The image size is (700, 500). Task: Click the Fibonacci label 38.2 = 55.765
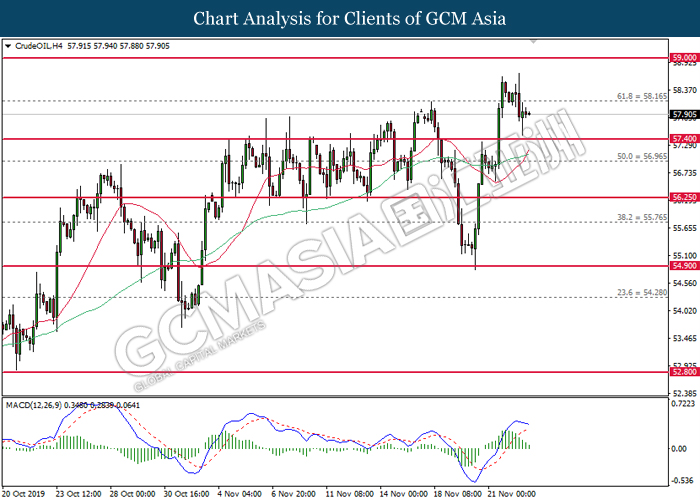642,217
